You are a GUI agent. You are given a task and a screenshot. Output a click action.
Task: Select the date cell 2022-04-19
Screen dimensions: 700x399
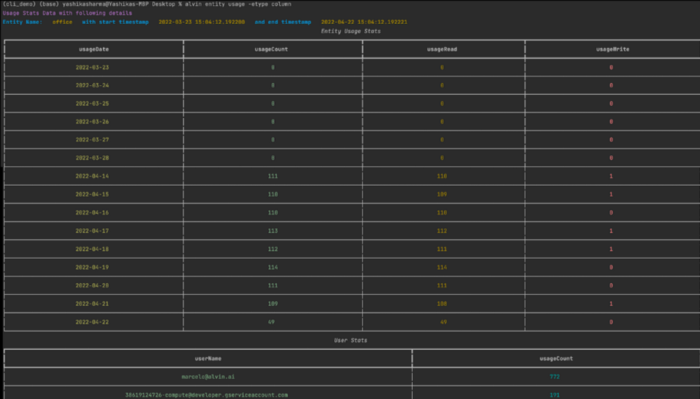point(92,268)
